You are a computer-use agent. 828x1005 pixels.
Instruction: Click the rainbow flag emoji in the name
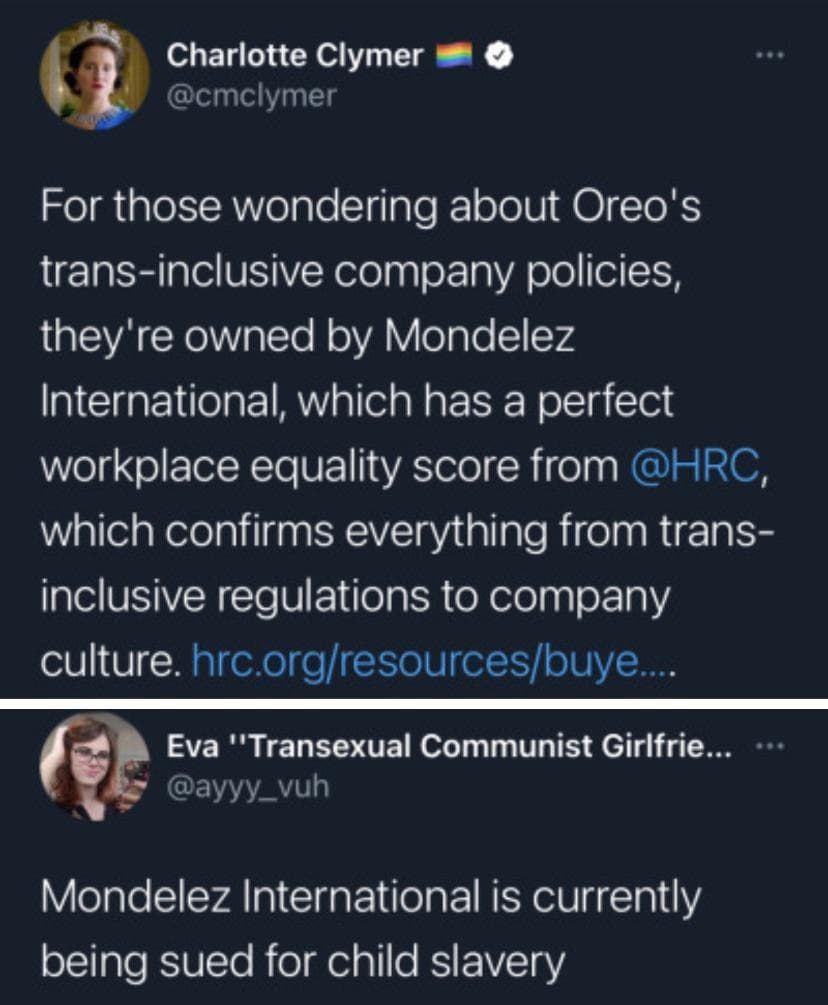pyautogui.click(x=456, y=57)
